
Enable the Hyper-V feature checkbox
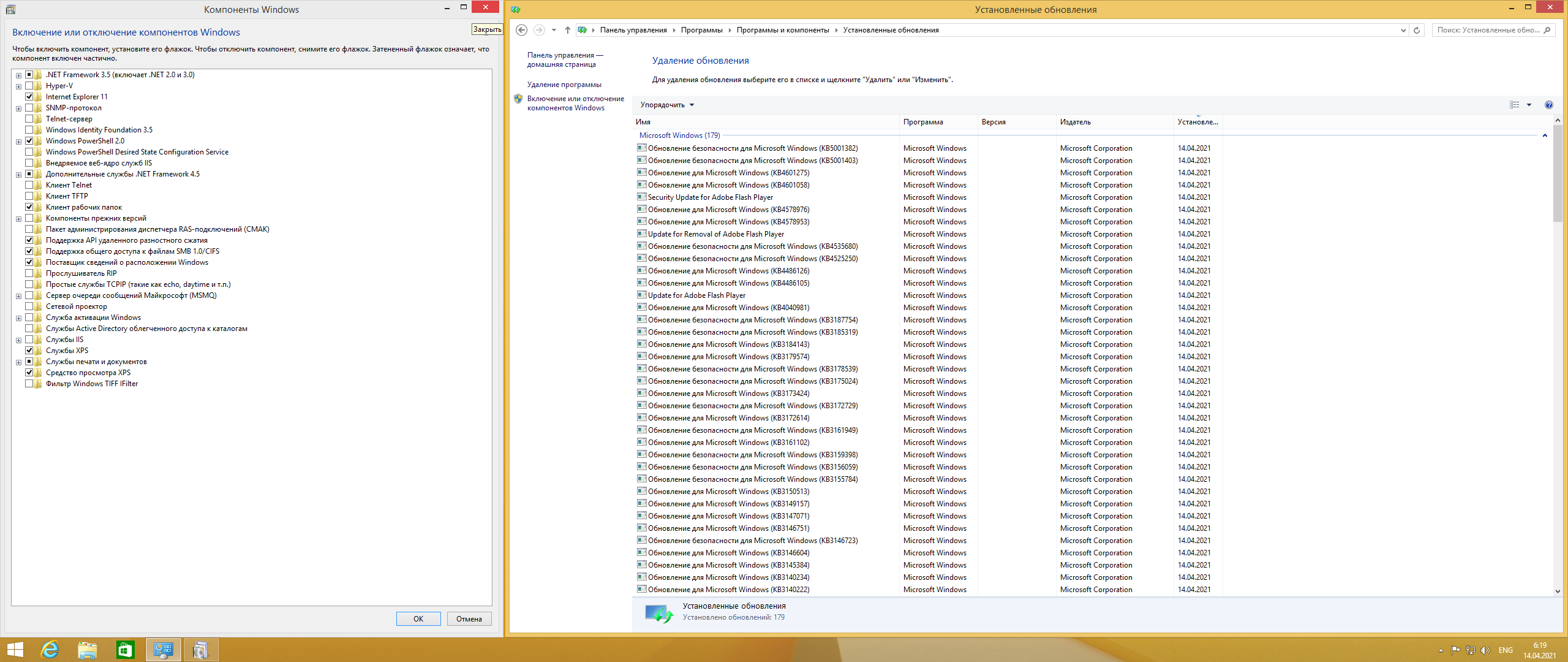(x=29, y=86)
